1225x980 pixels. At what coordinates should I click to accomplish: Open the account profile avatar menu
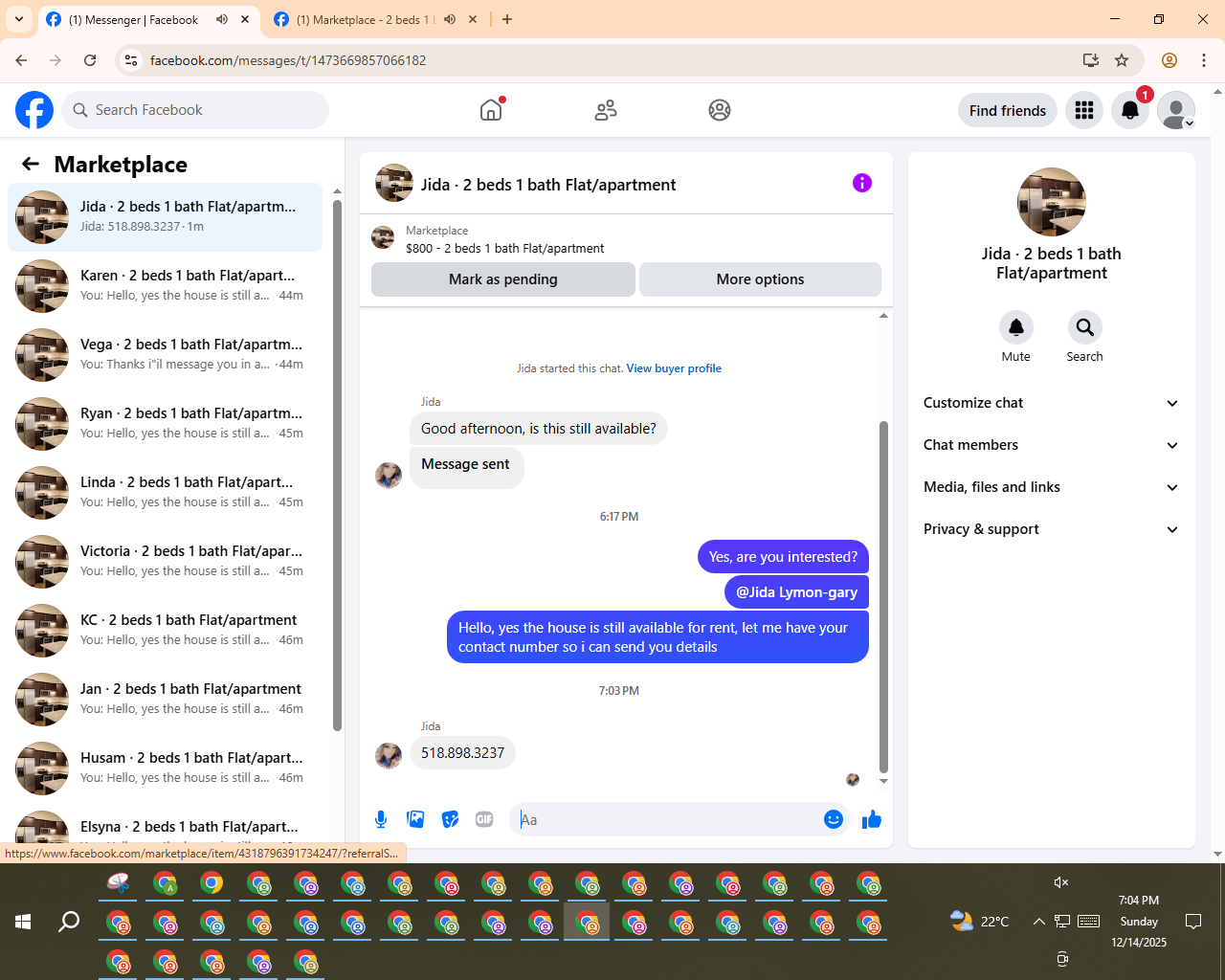point(1176,110)
